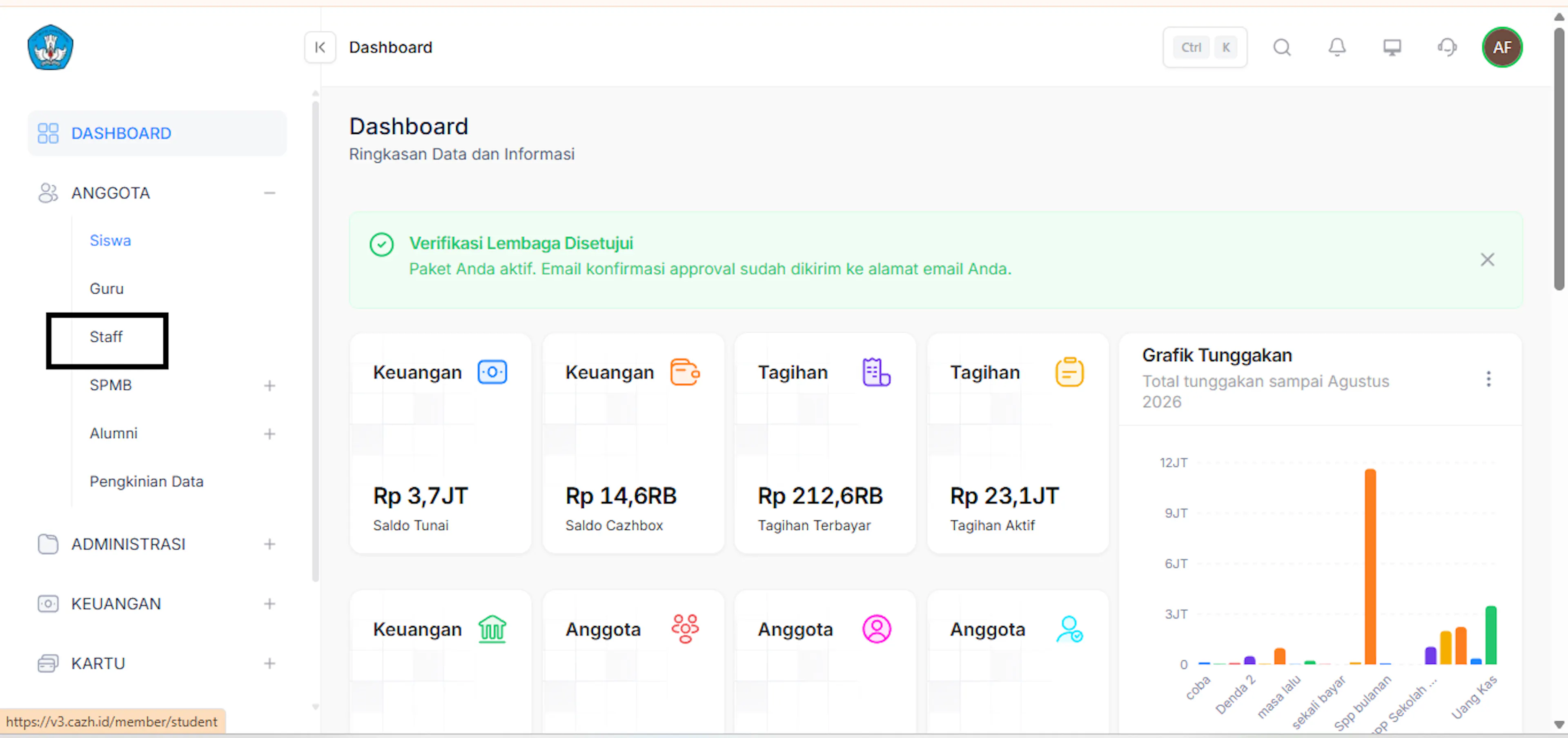Click the Anggota people icon

click(x=48, y=193)
